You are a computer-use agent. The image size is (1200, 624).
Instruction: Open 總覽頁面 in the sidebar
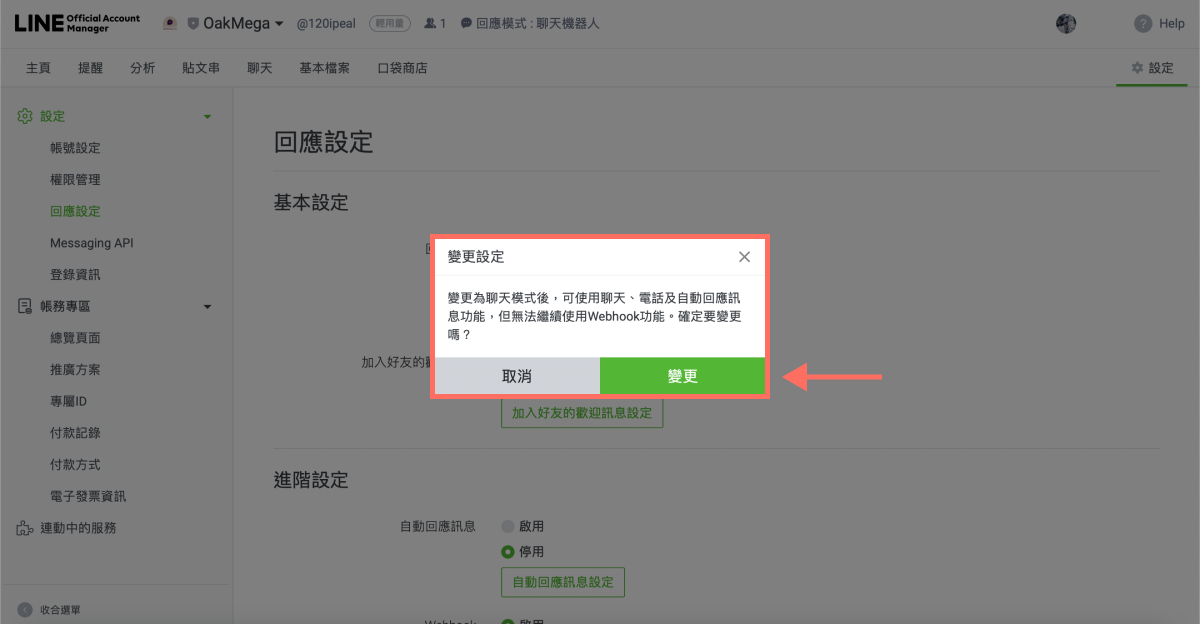point(75,338)
